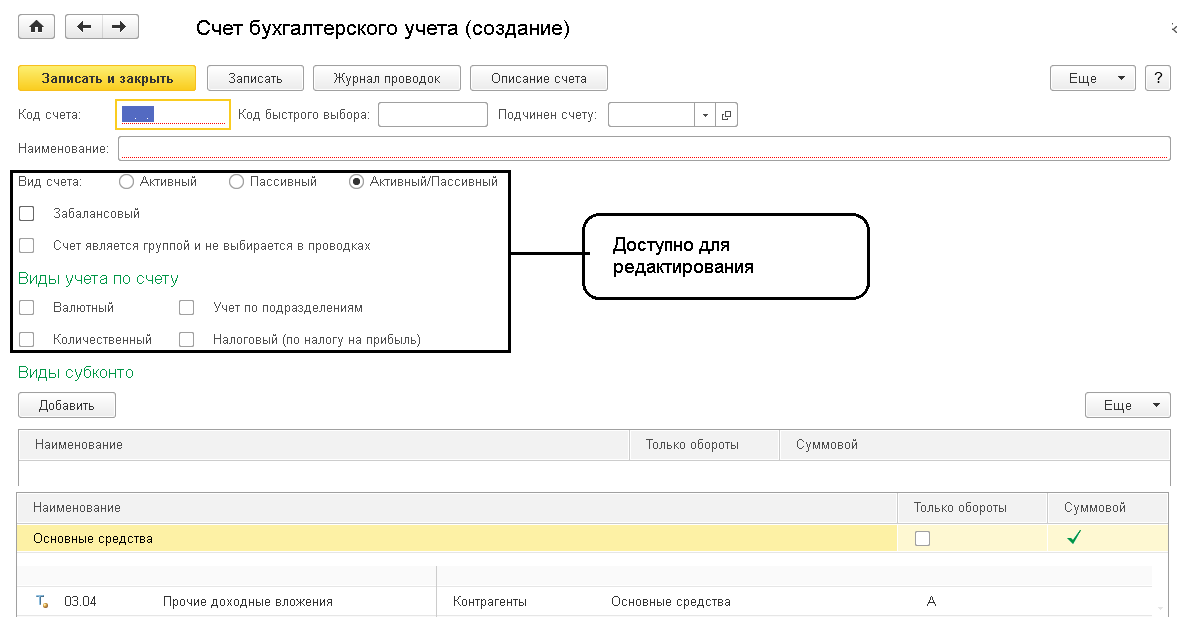
Task: Click the lower Только обороты column header
Action: pyautogui.click(x=972, y=508)
